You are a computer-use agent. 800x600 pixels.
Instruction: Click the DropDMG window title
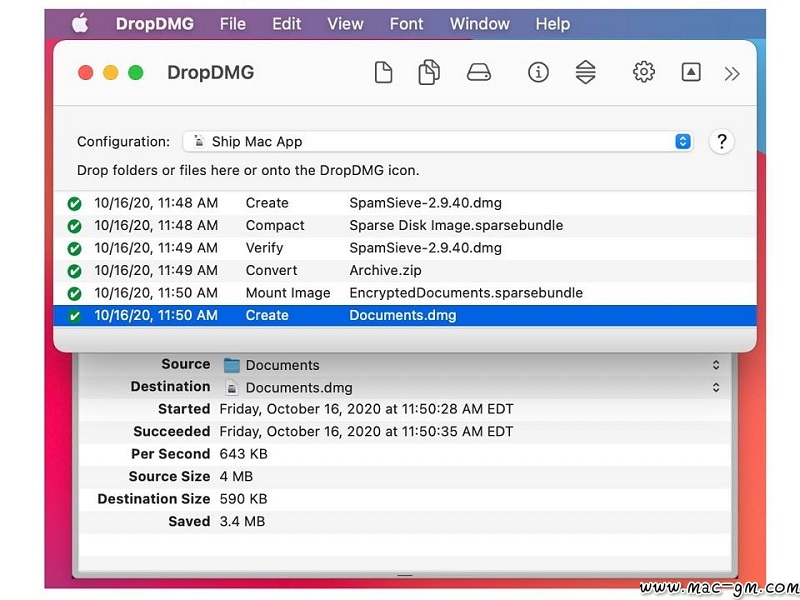pos(210,72)
